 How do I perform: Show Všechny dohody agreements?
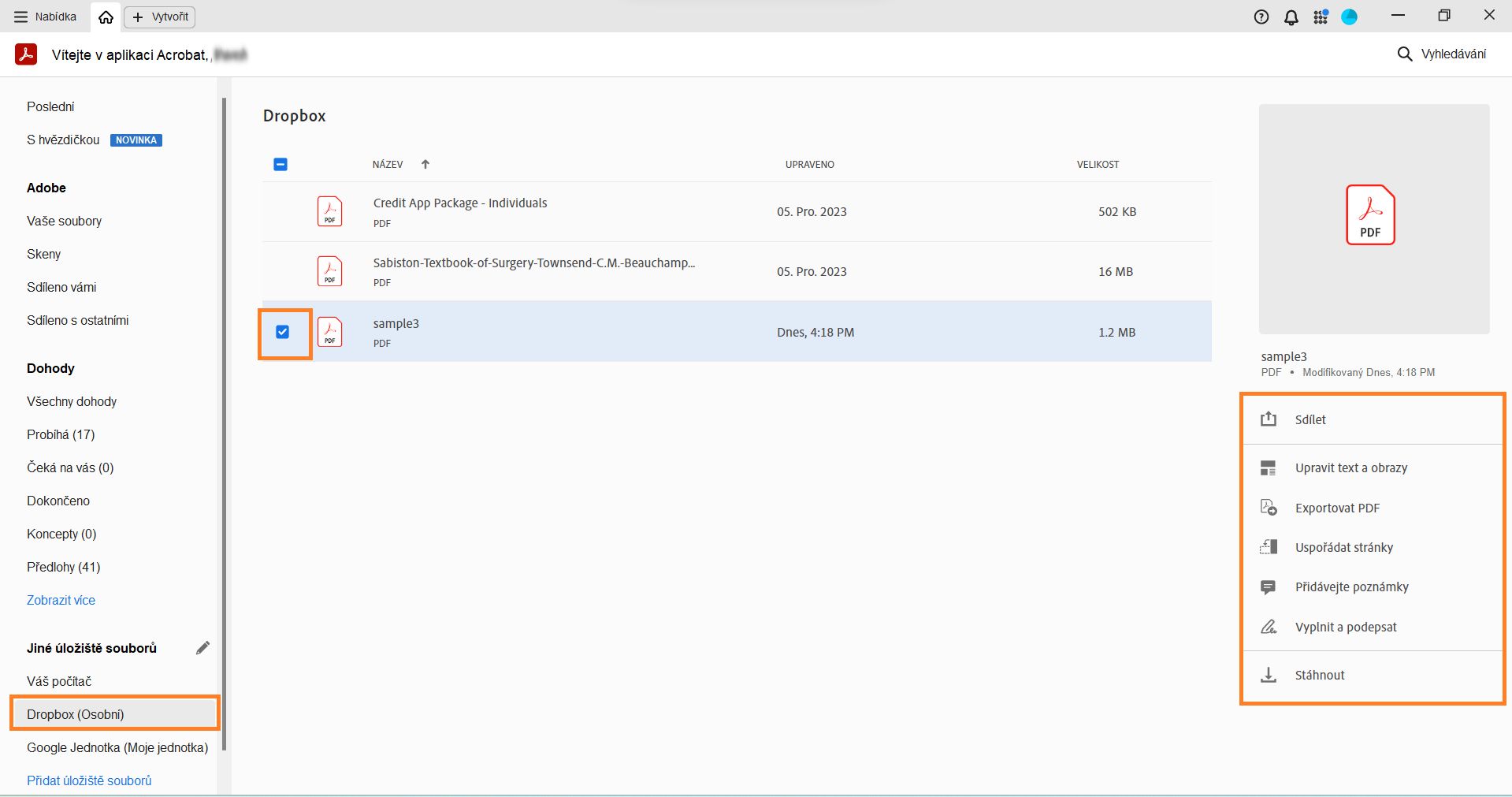point(72,401)
